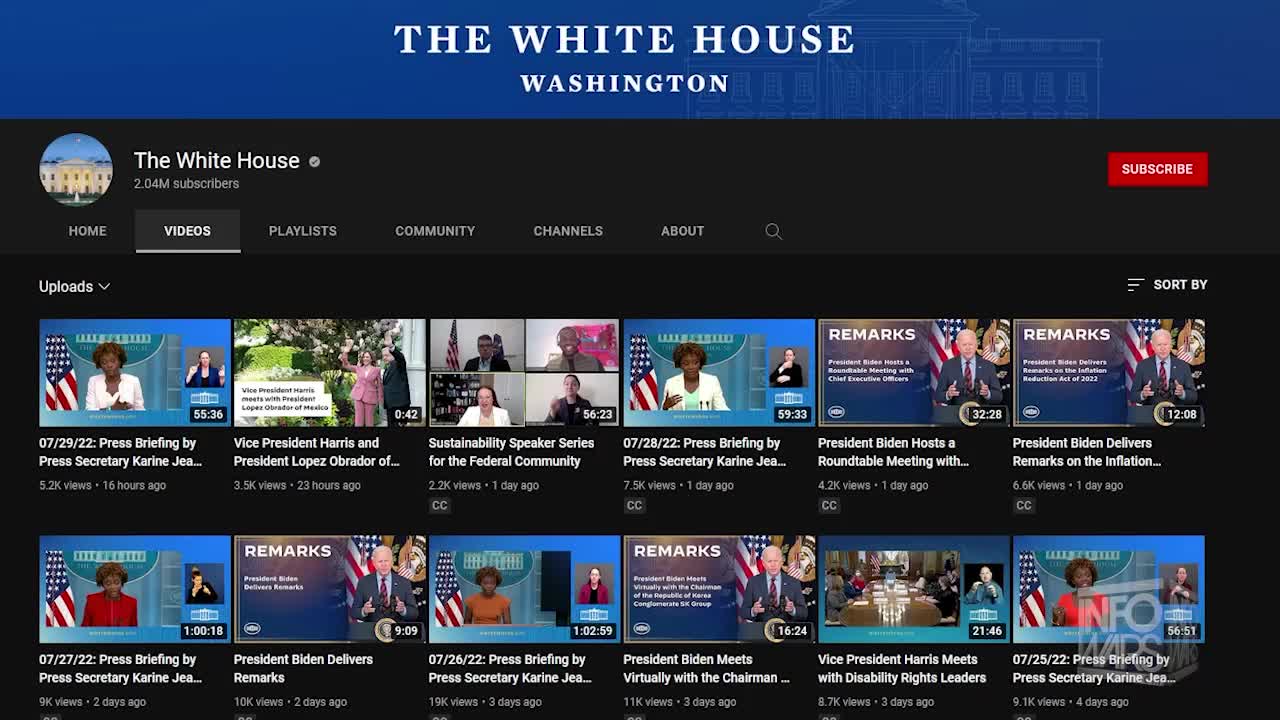Click '10K views • 2 days ago' text

point(290,702)
